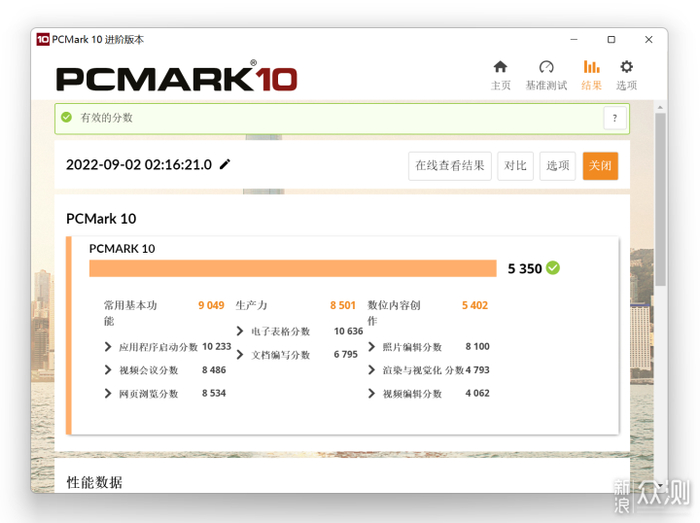The height and width of the screenshot is (523, 700).
Task: Click the PCMark 10 title bar app icon
Action: [43, 39]
